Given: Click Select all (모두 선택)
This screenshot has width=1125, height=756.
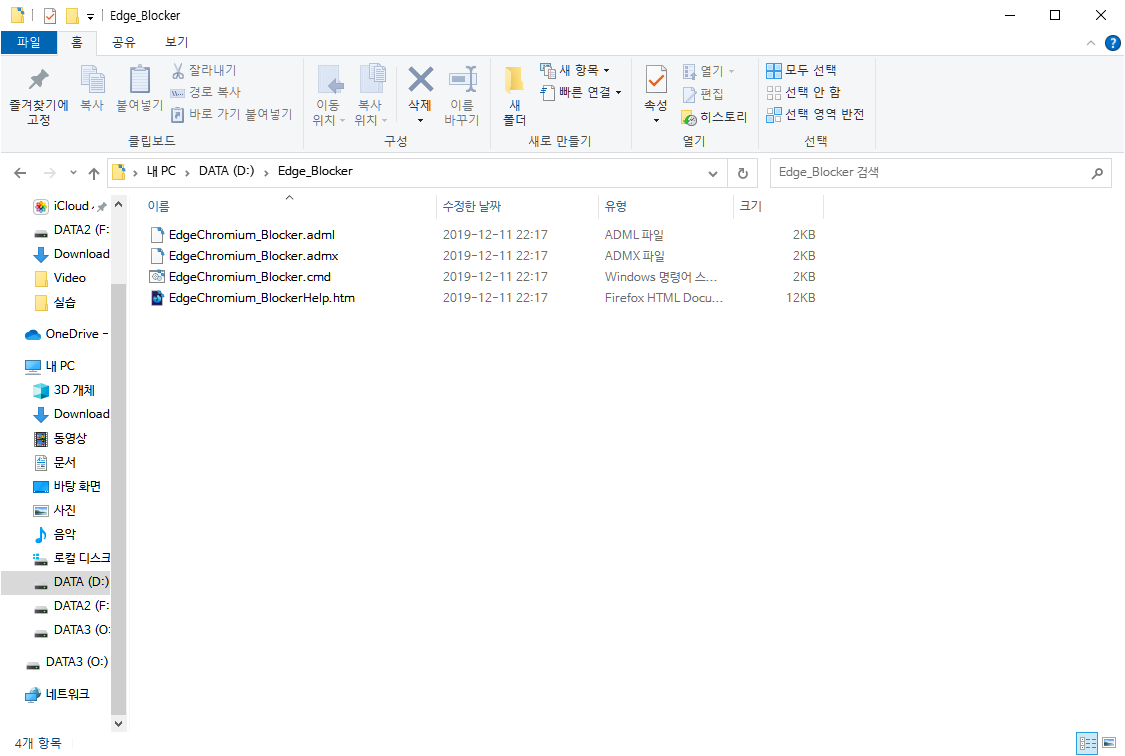Looking at the screenshot, I should click(x=801, y=70).
